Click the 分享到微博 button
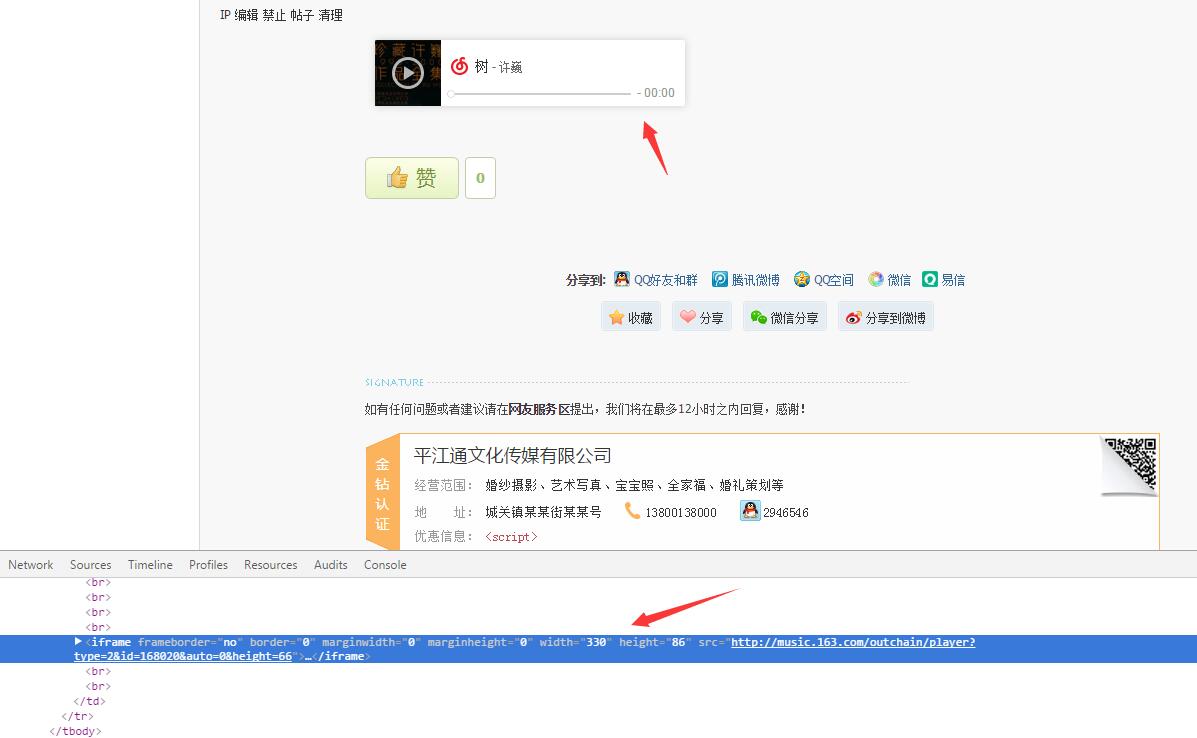This screenshot has height=738, width=1197. 886,317
